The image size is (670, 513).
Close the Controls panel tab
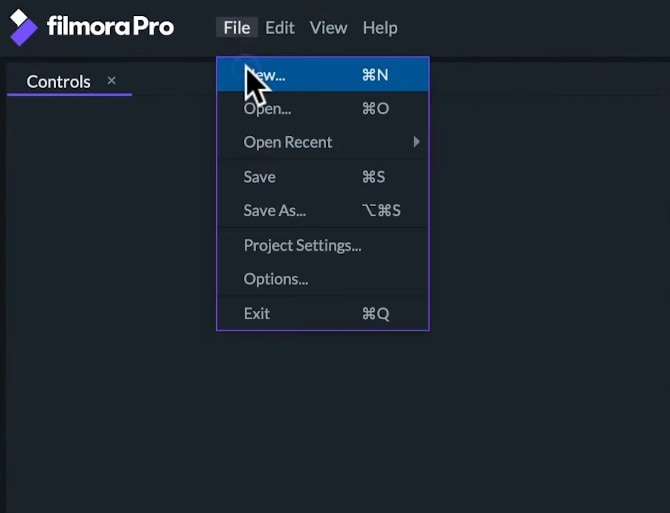click(111, 81)
